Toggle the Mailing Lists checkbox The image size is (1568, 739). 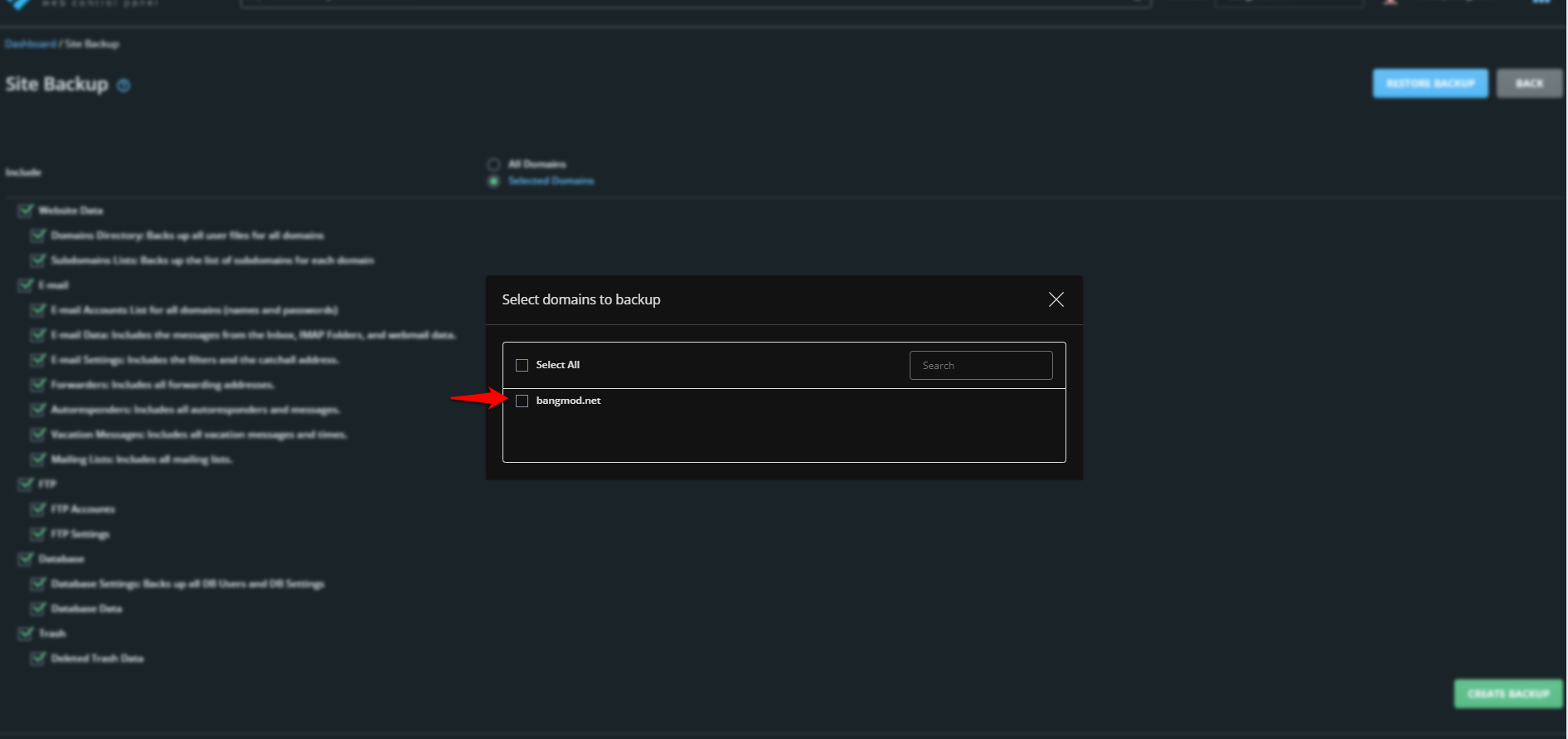point(38,459)
